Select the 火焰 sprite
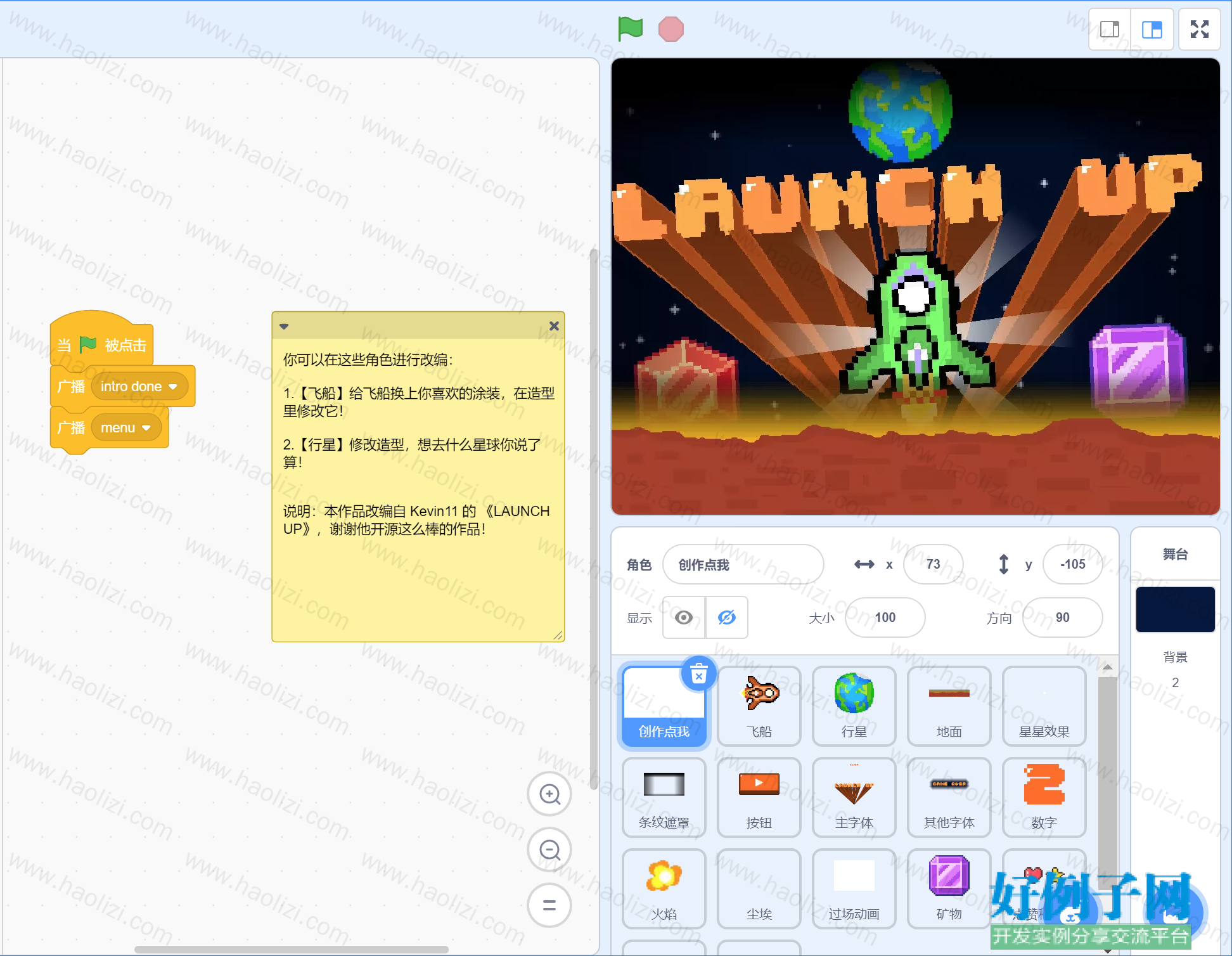The height and width of the screenshot is (956, 1232). coord(664,889)
